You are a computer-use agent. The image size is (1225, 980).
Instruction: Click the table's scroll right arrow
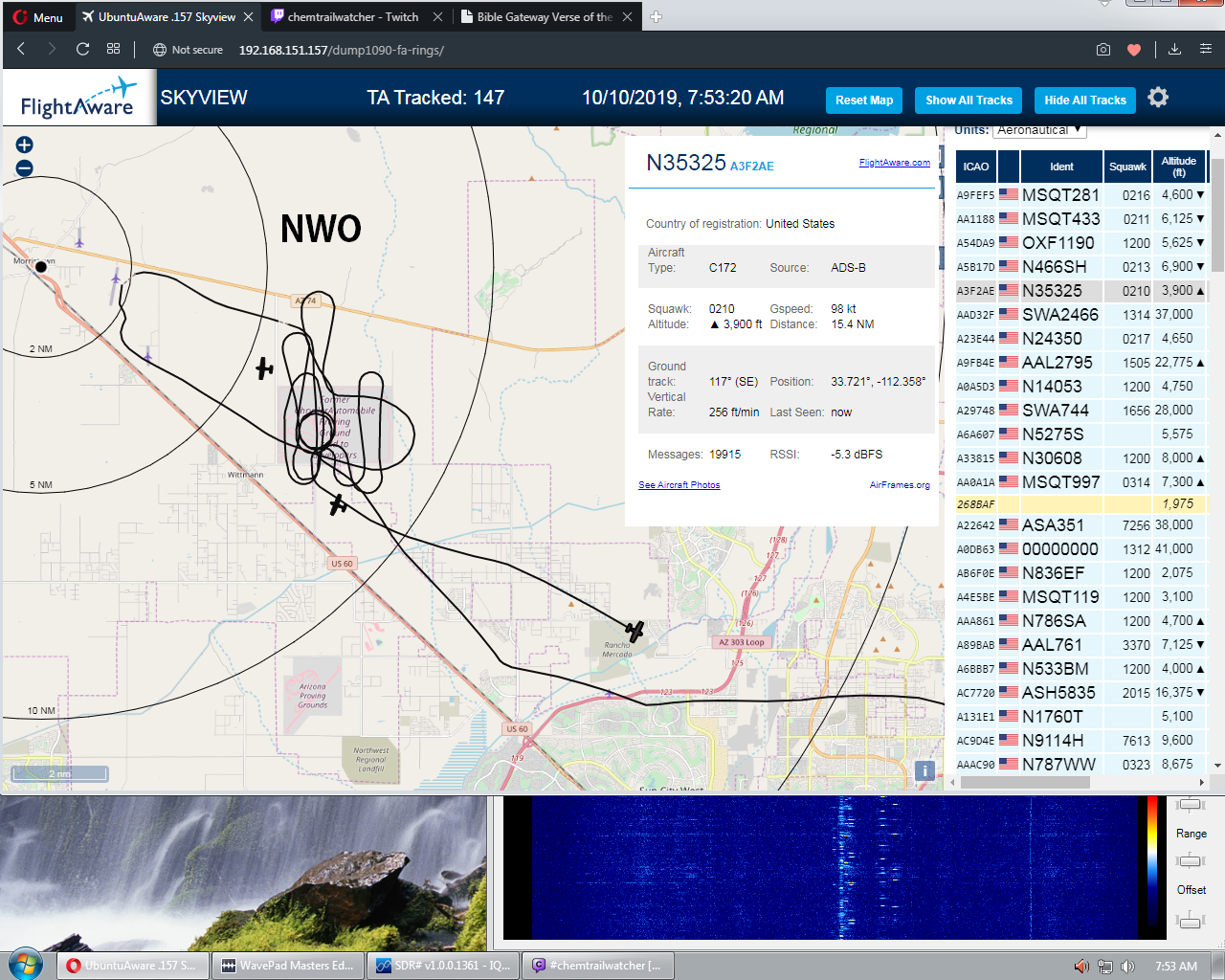(x=1202, y=782)
